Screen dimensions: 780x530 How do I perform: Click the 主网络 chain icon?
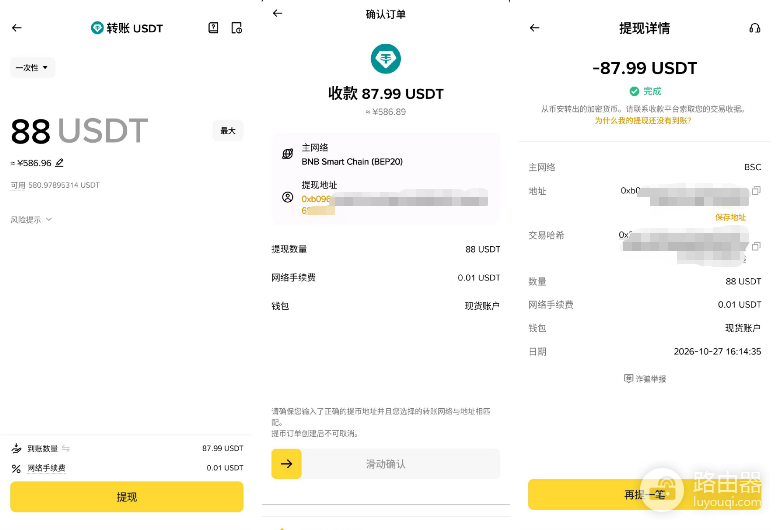[x=288, y=154]
